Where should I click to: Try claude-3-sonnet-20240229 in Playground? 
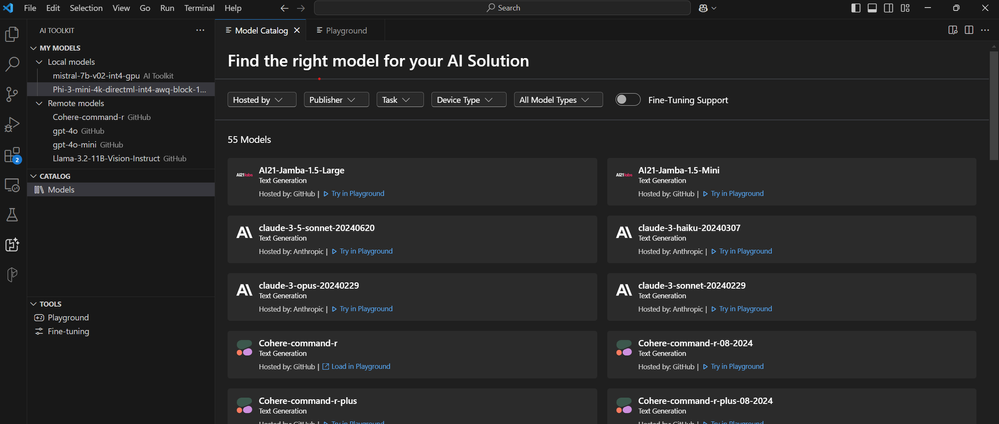[x=741, y=309]
